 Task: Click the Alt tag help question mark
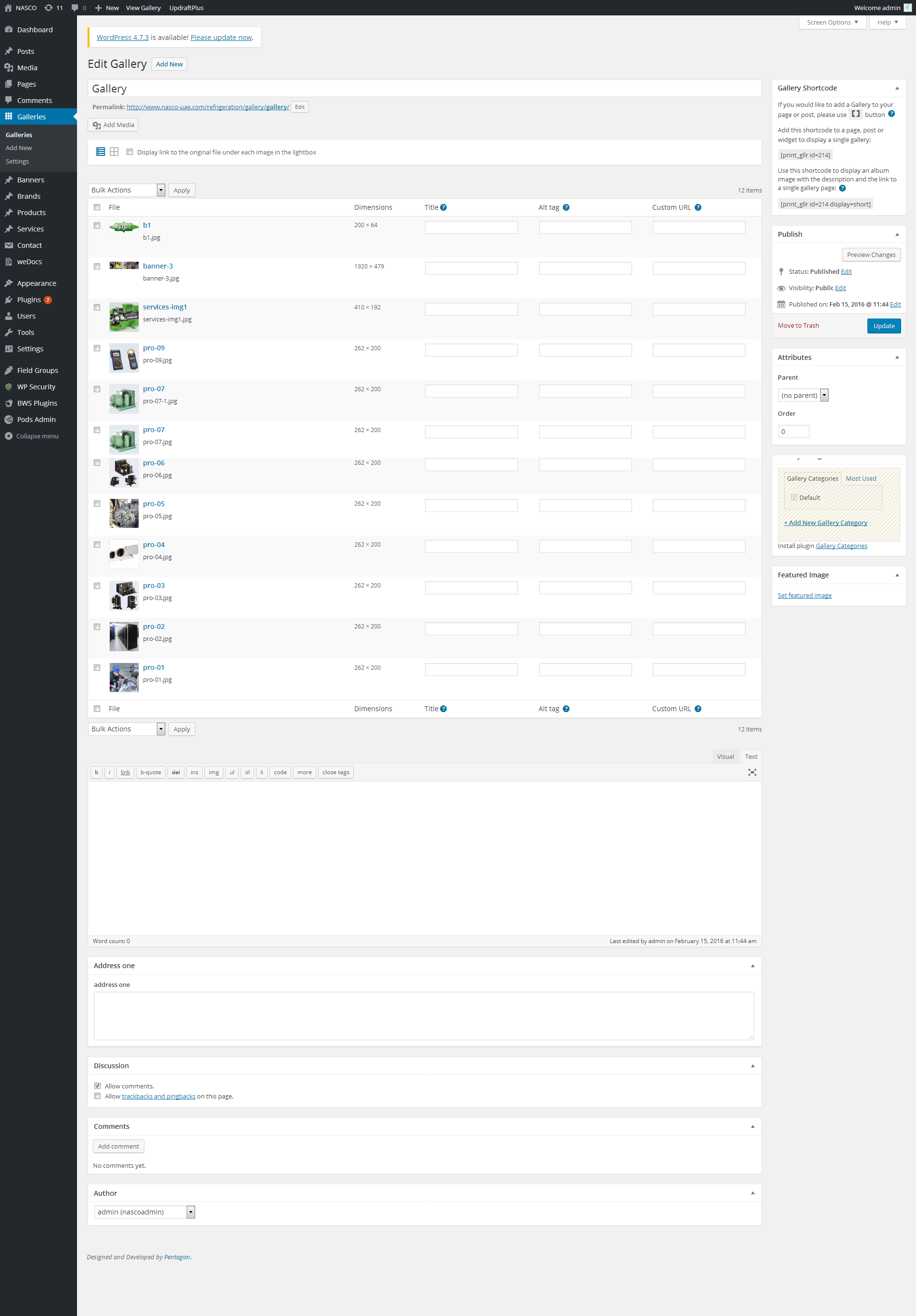(567, 207)
